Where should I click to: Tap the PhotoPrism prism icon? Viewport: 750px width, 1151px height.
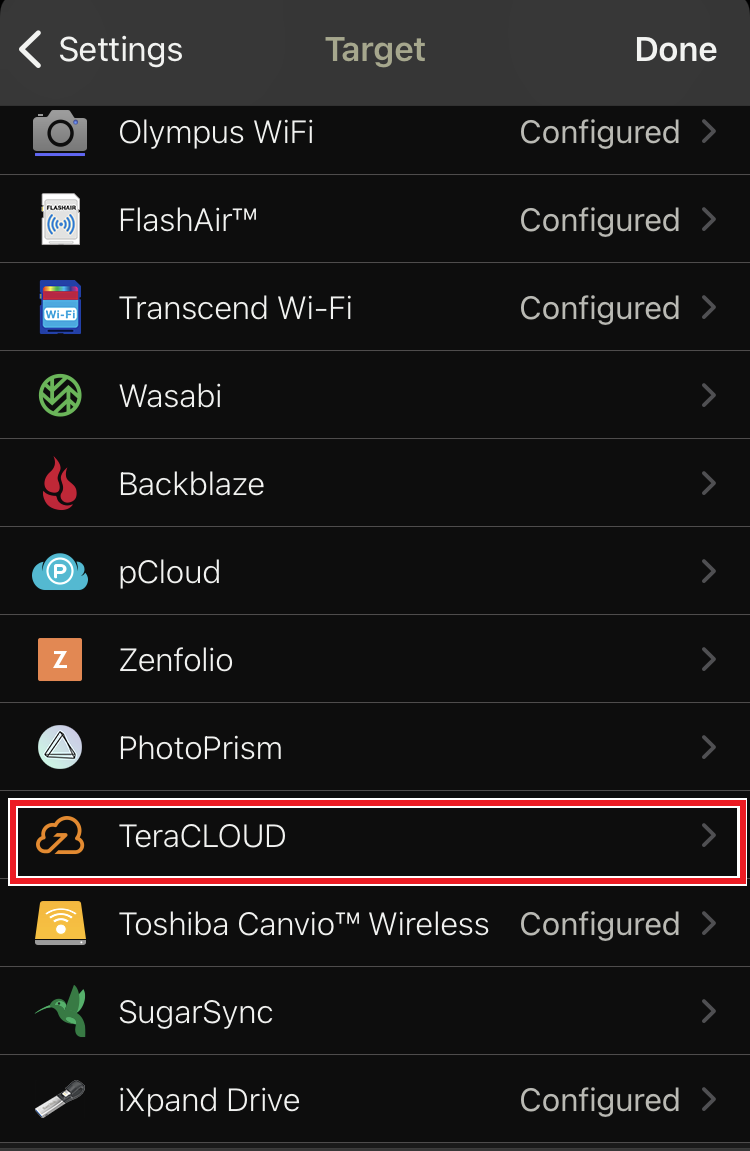click(62, 747)
